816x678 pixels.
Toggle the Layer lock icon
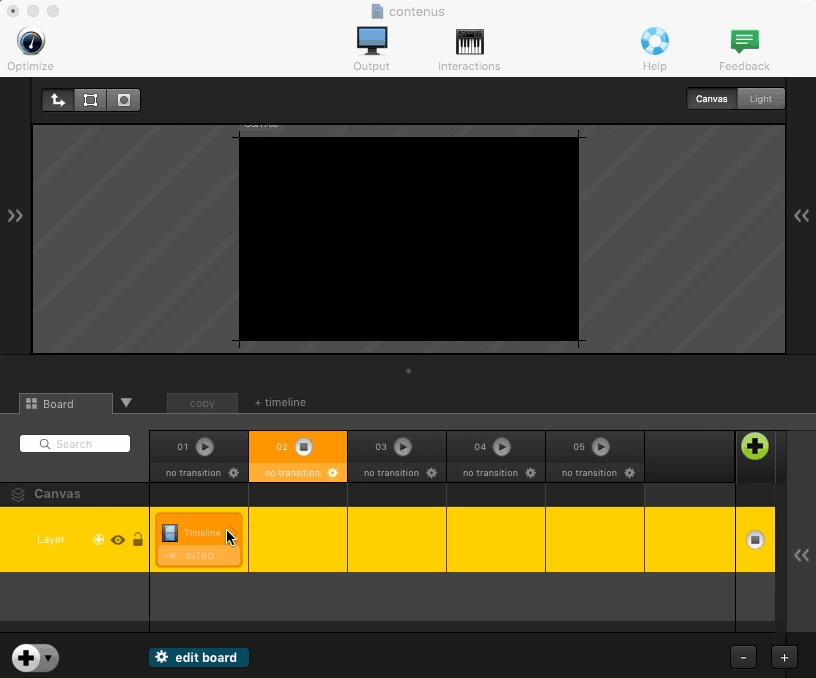click(138, 540)
